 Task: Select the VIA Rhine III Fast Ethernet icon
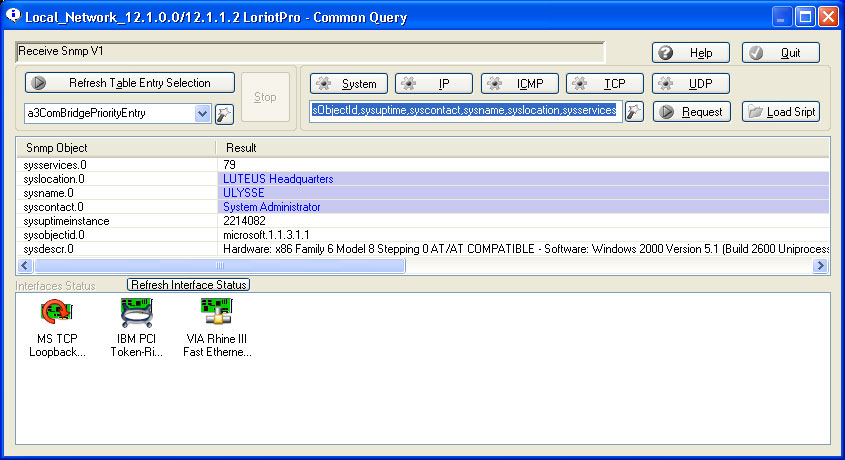click(216, 312)
